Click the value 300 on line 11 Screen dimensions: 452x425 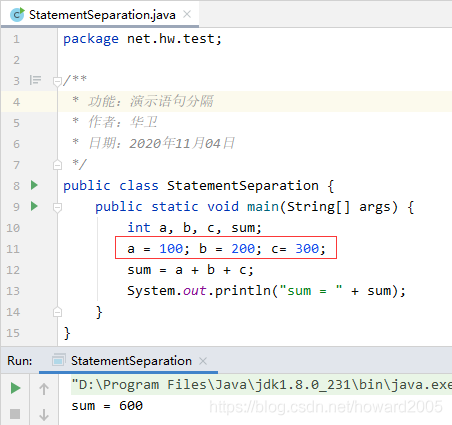(x=307, y=249)
